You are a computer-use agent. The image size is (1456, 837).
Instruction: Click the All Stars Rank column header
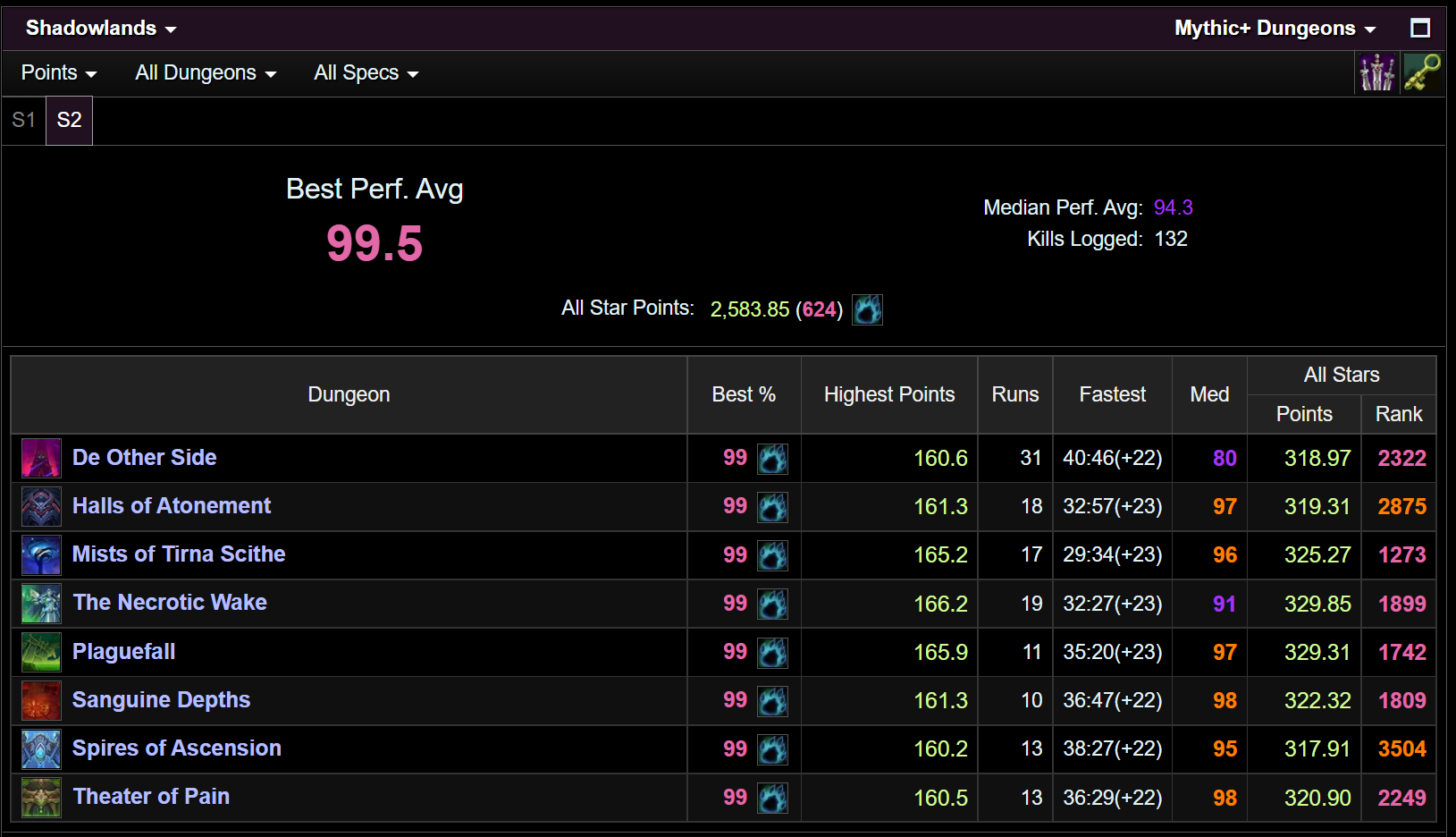click(1399, 414)
